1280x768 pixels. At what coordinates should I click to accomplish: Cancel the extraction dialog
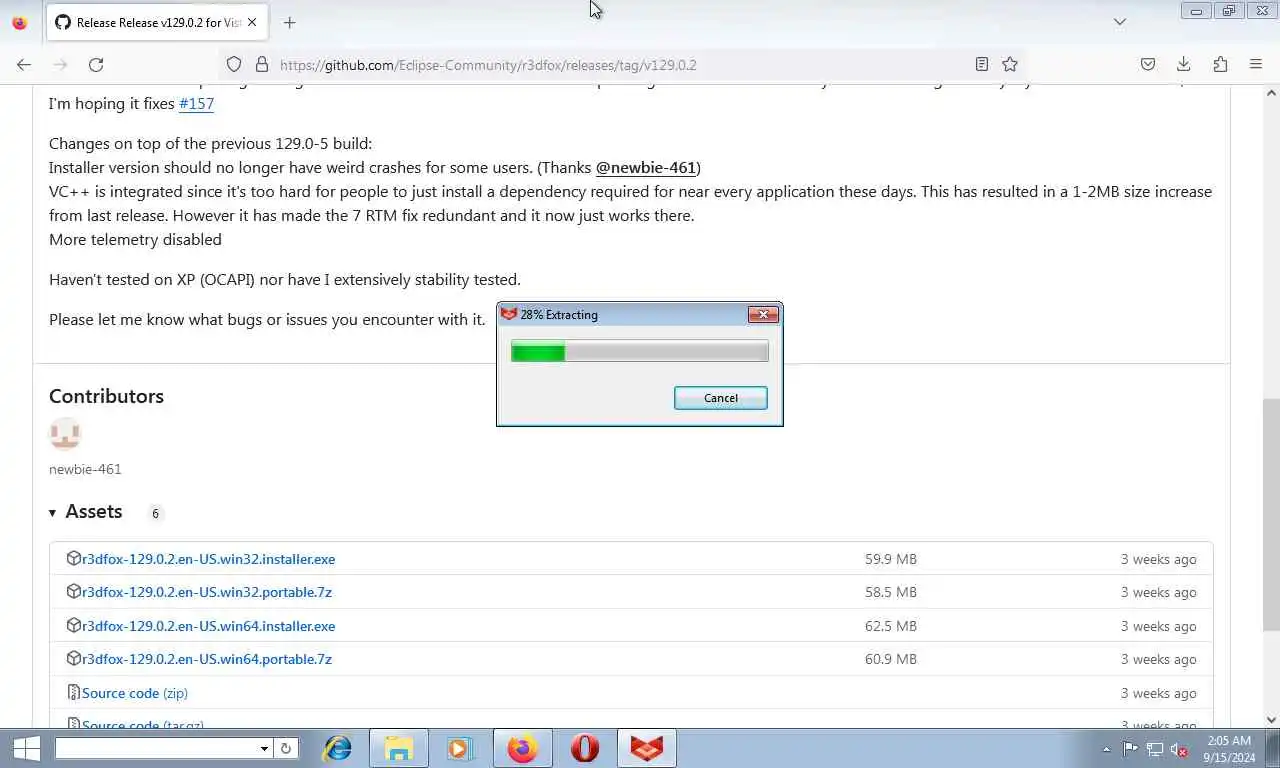[720, 398]
